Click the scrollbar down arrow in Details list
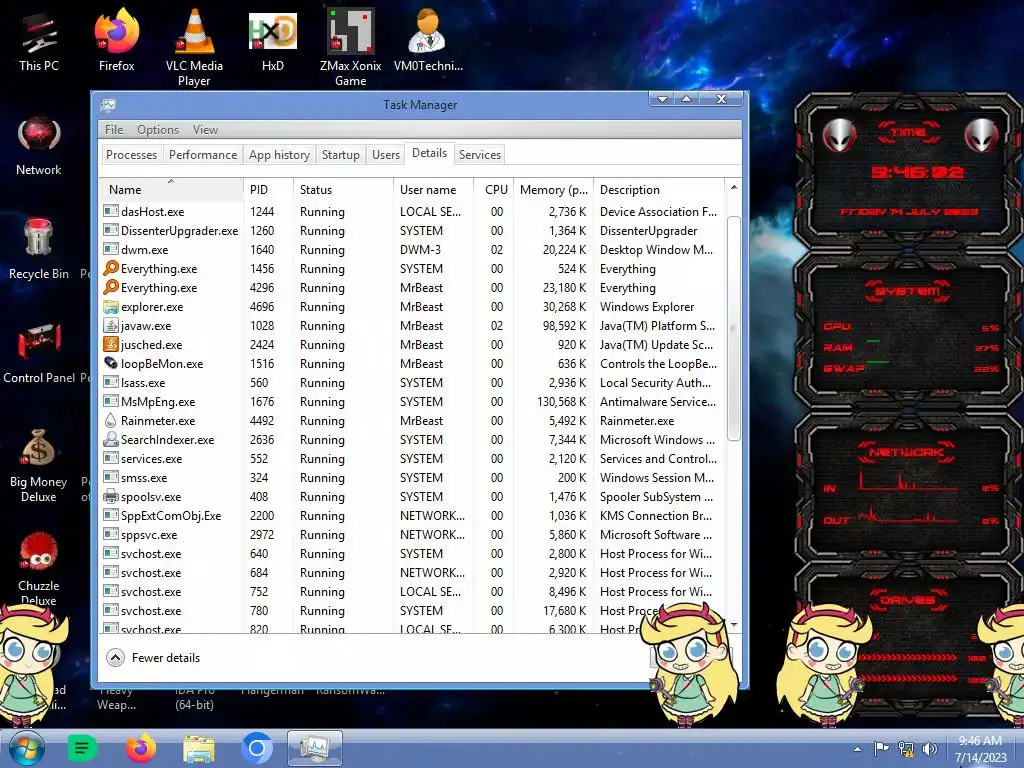The width and height of the screenshot is (1024, 768). pos(733,624)
